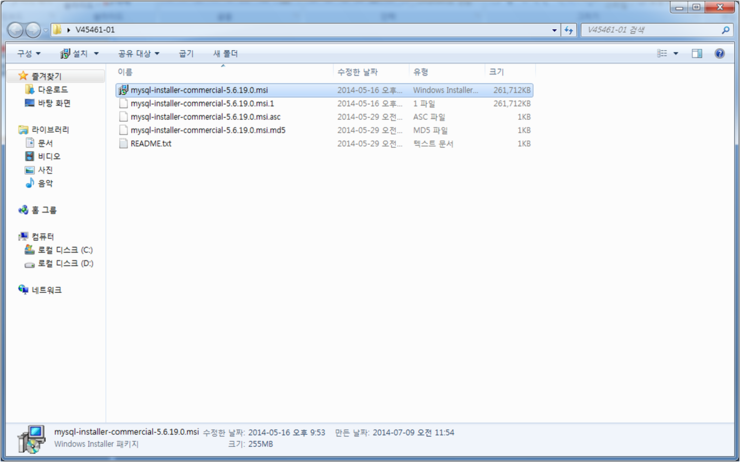
Task: Open the 구성 dropdown menu
Action: (29, 53)
